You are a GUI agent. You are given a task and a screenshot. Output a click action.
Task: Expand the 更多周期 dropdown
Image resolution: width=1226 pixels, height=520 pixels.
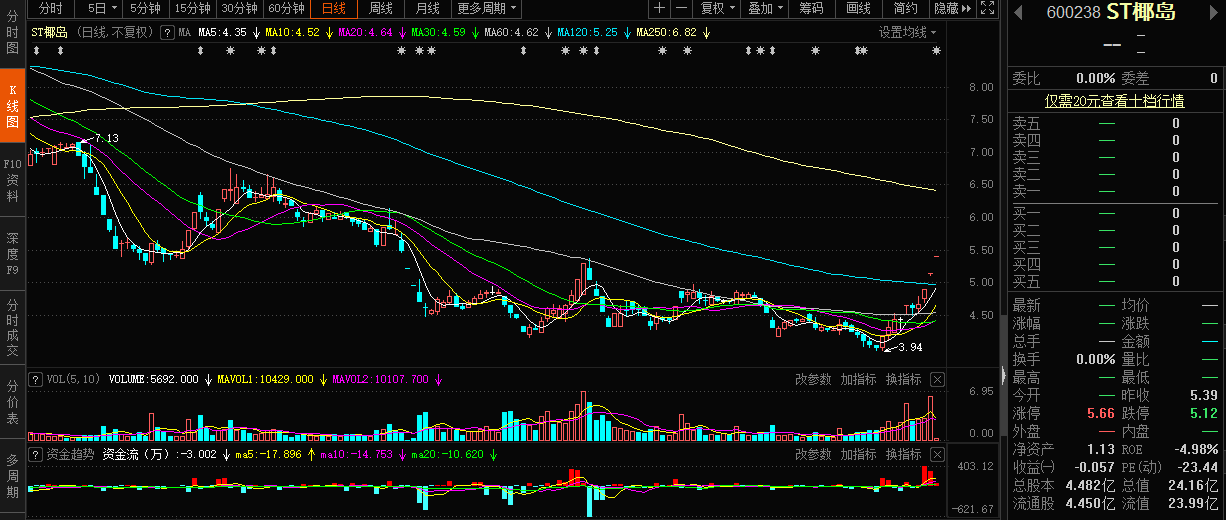[x=487, y=8]
